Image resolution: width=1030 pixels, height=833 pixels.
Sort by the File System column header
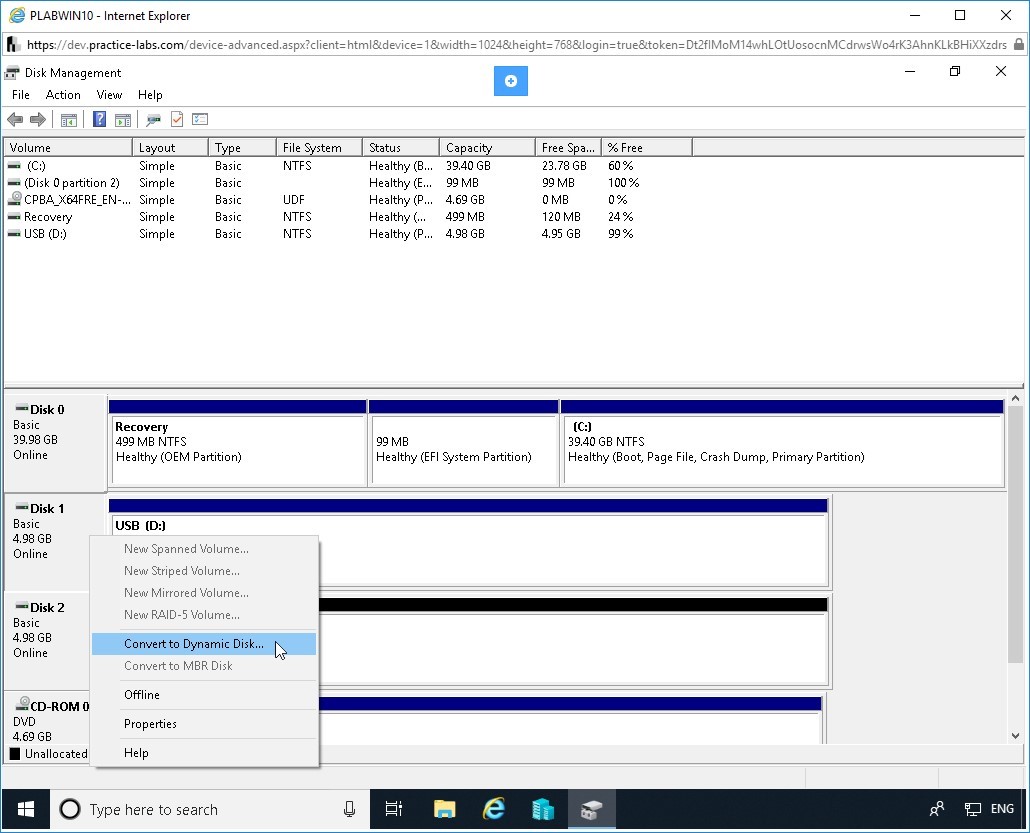[319, 147]
